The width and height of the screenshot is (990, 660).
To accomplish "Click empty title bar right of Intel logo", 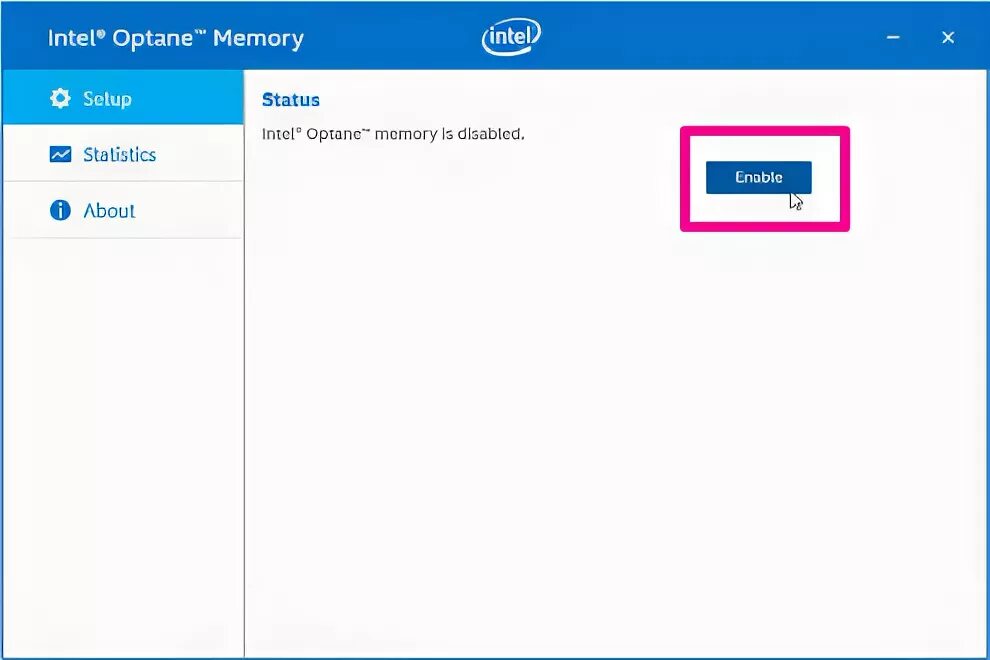I will tap(700, 38).
